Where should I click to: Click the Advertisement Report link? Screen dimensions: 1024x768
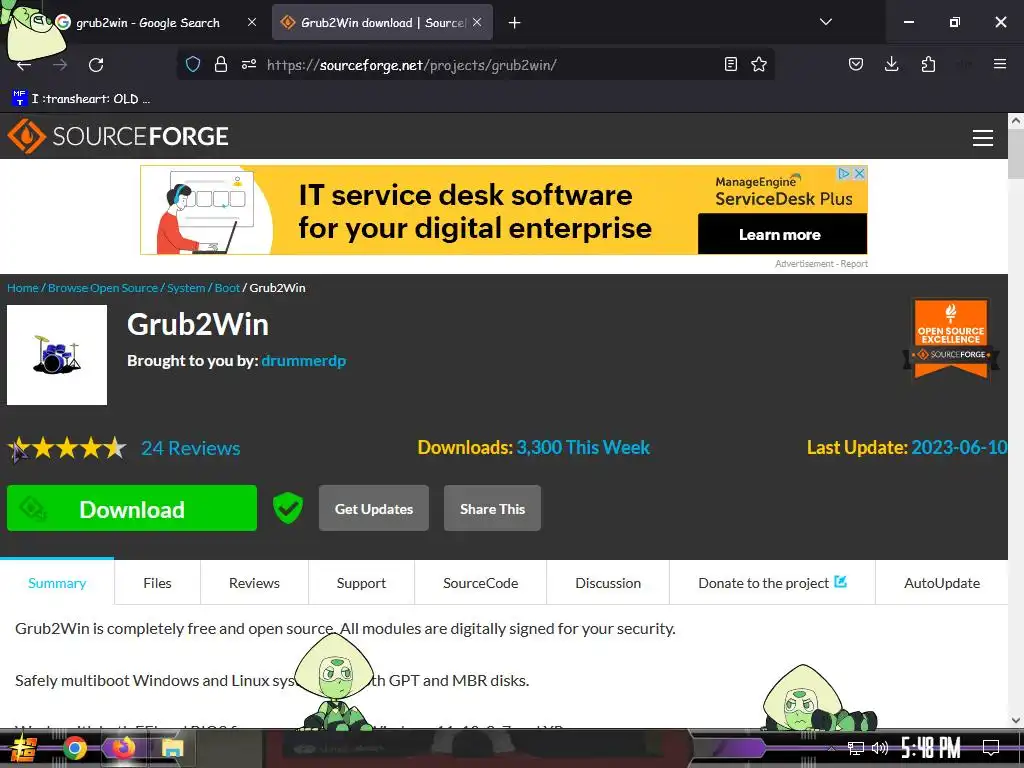tap(821, 264)
